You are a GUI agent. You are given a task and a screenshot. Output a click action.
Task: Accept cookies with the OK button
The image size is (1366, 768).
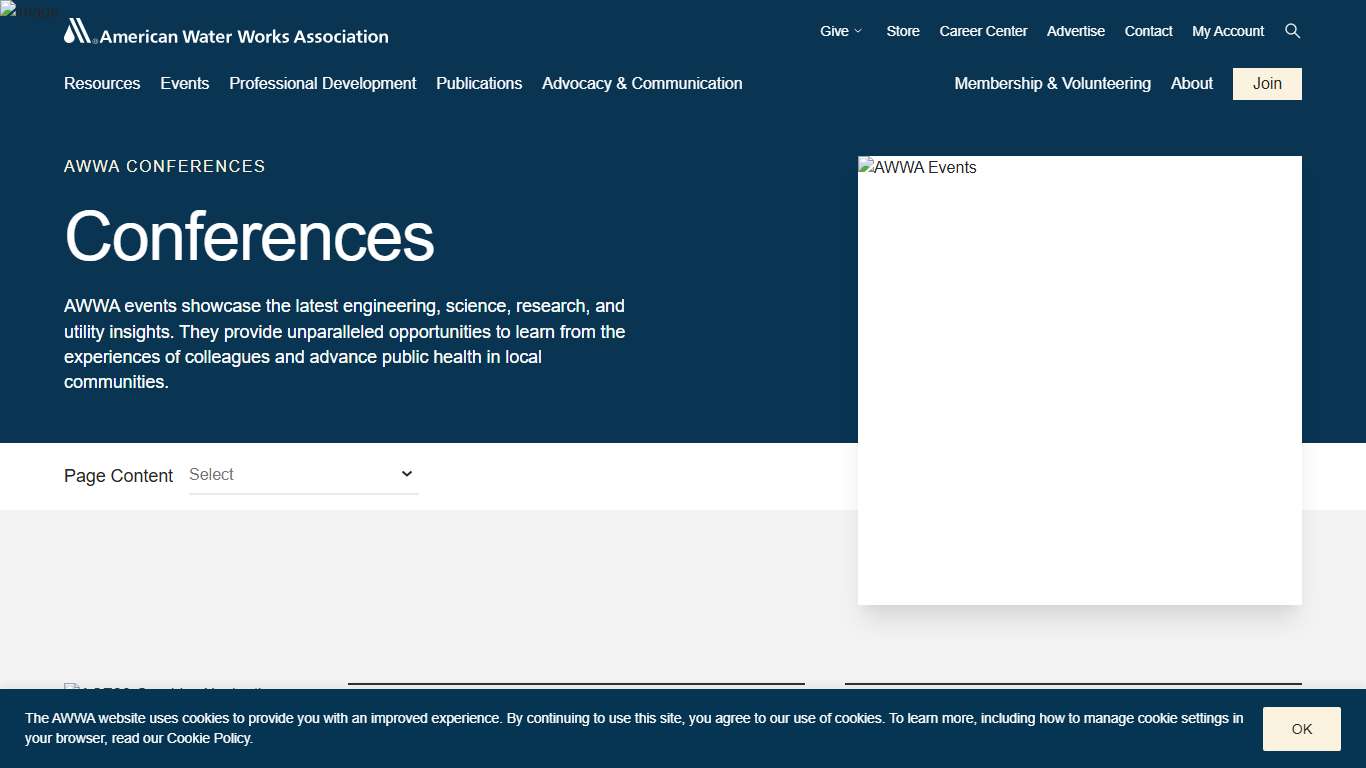tap(1301, 729)
